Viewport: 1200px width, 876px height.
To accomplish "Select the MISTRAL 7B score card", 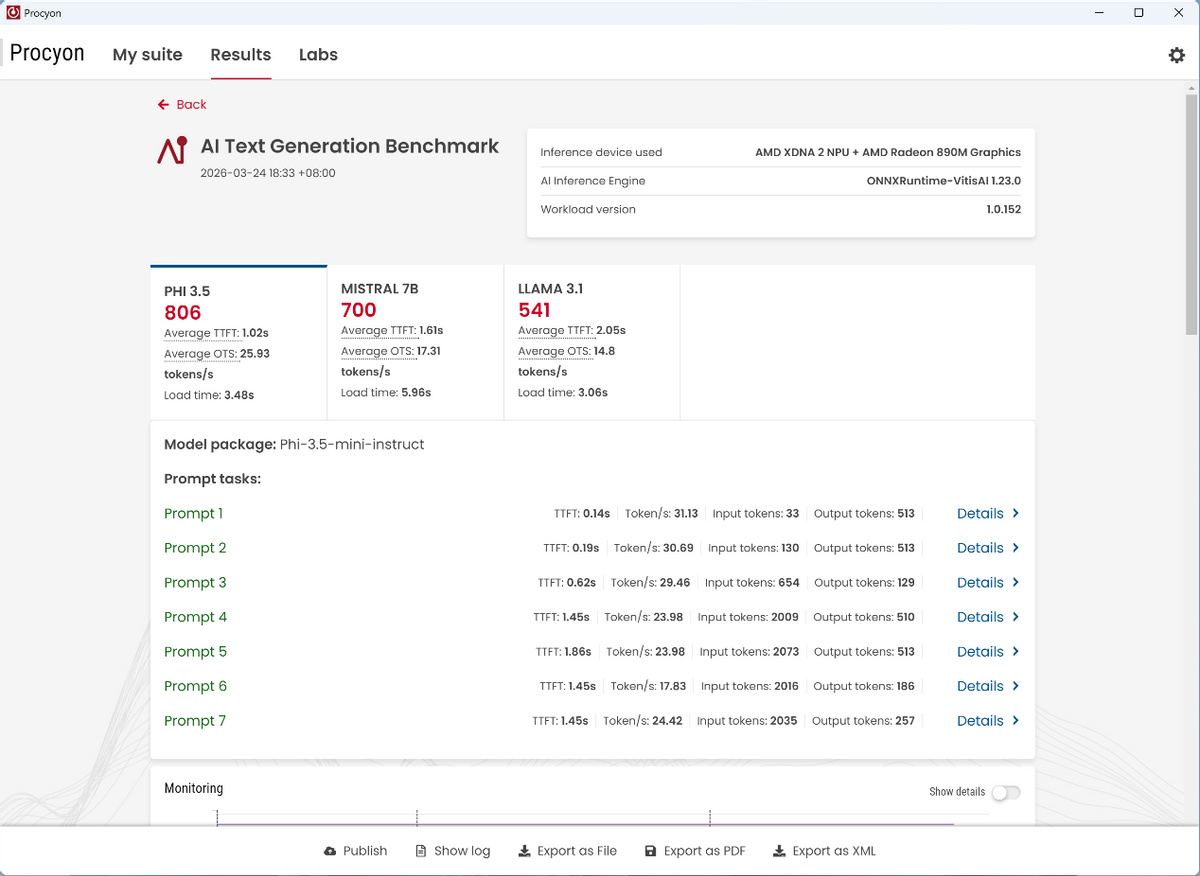I will point(415,342).
